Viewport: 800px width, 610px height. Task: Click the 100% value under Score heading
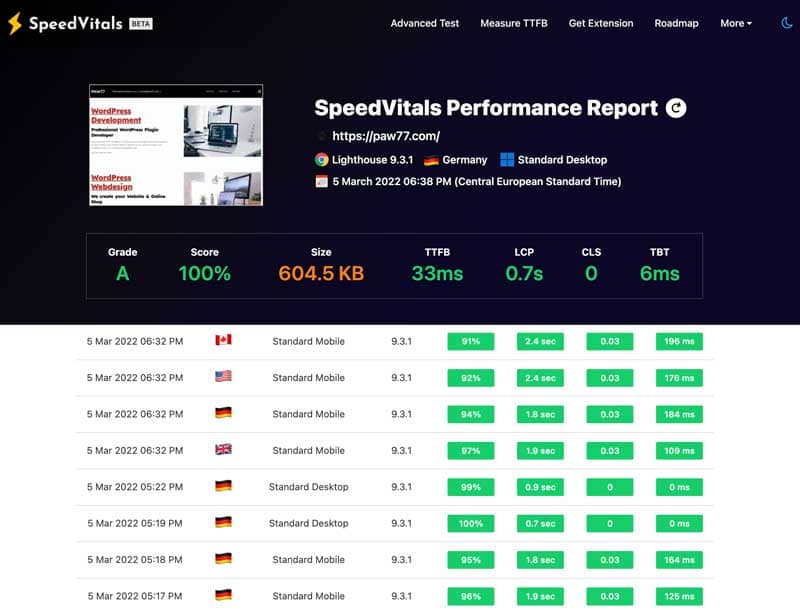pos(205,274)
